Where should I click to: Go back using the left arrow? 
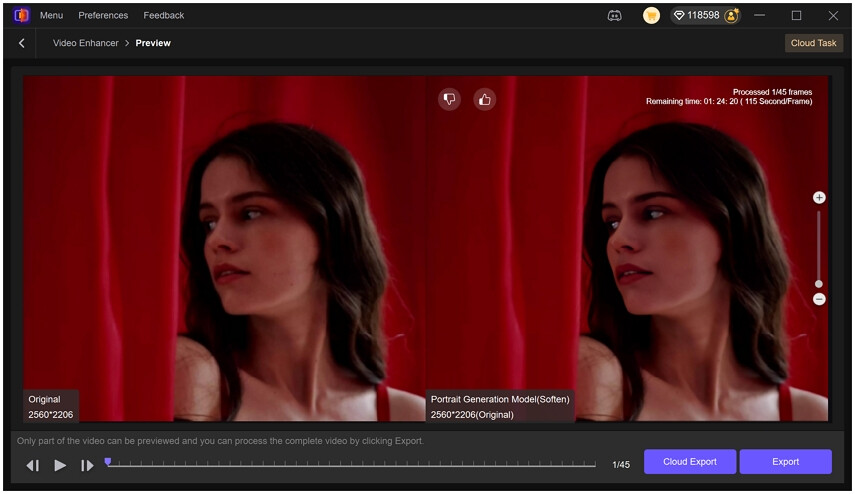click(x=22, y=43)
